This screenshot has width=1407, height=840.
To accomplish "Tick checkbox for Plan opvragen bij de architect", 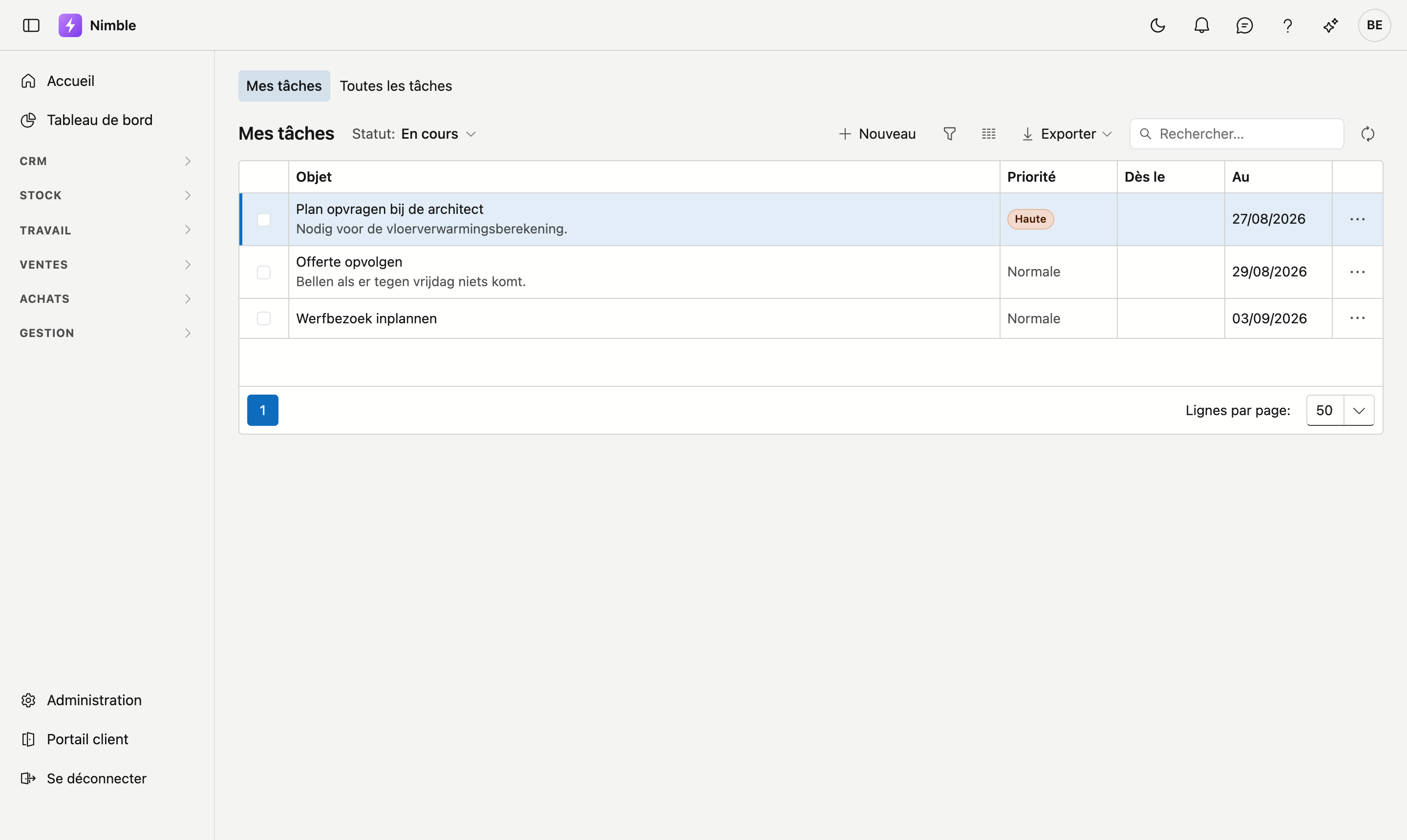I will coord(264,220).
